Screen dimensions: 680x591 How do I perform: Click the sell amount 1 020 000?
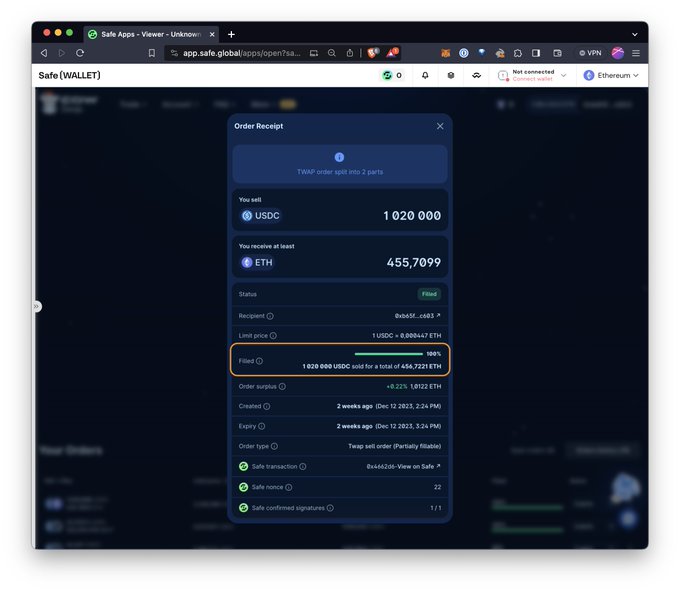412,216
